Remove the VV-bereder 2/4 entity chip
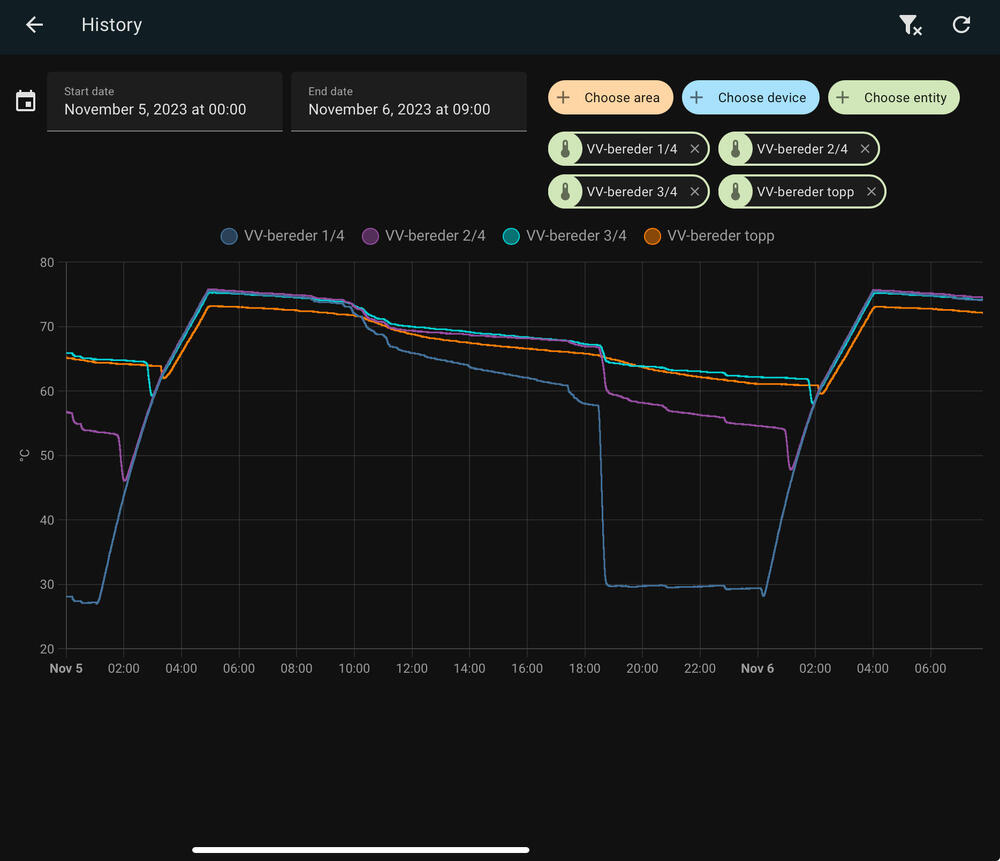This screenshot has width=1000, height=861. click(x=865, y=149)
